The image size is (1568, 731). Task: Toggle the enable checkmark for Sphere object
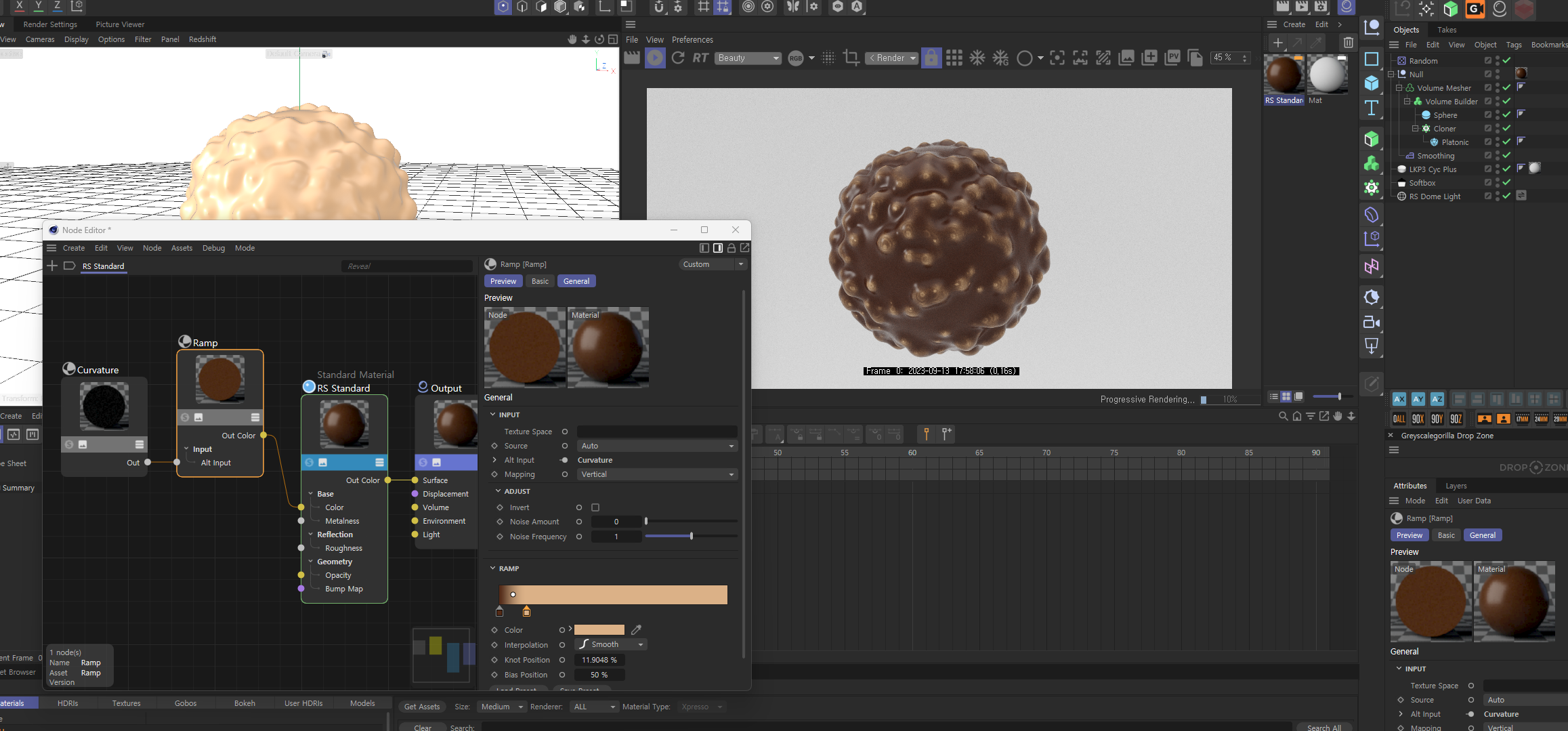point(1506,115)
